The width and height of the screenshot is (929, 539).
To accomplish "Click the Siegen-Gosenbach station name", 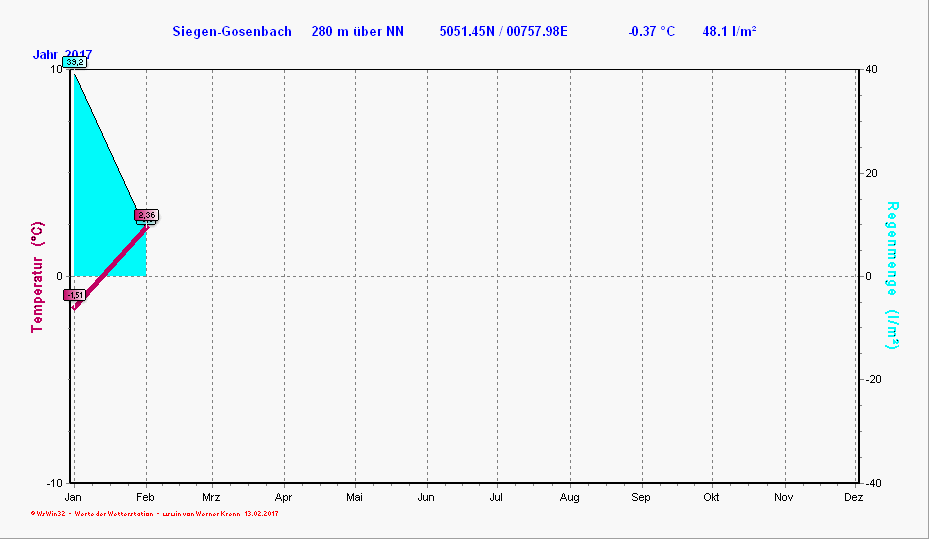I will [x=232, y=31].
